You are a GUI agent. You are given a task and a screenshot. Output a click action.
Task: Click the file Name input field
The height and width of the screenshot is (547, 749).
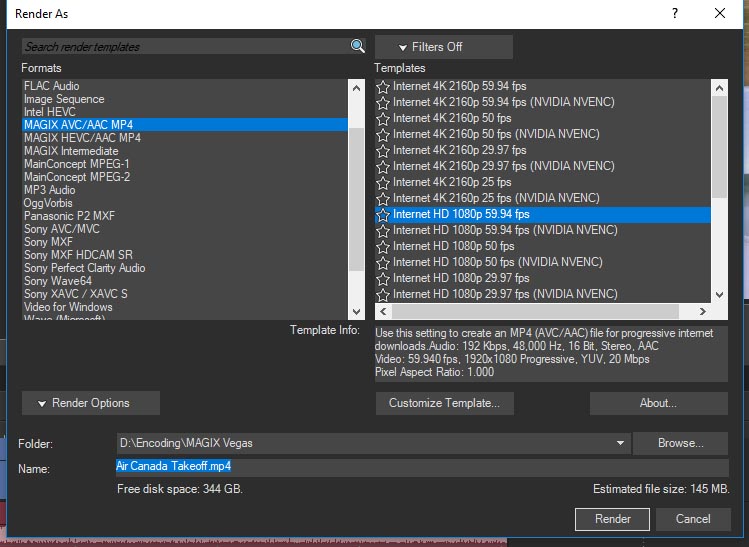coord(420,467)
